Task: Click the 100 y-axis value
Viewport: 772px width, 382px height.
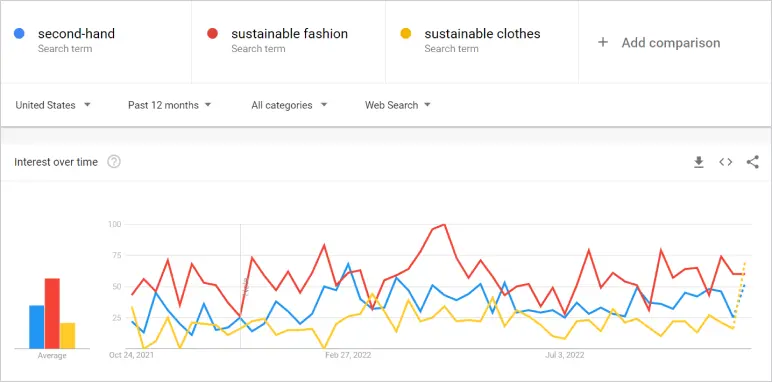Action: (115, 224)
